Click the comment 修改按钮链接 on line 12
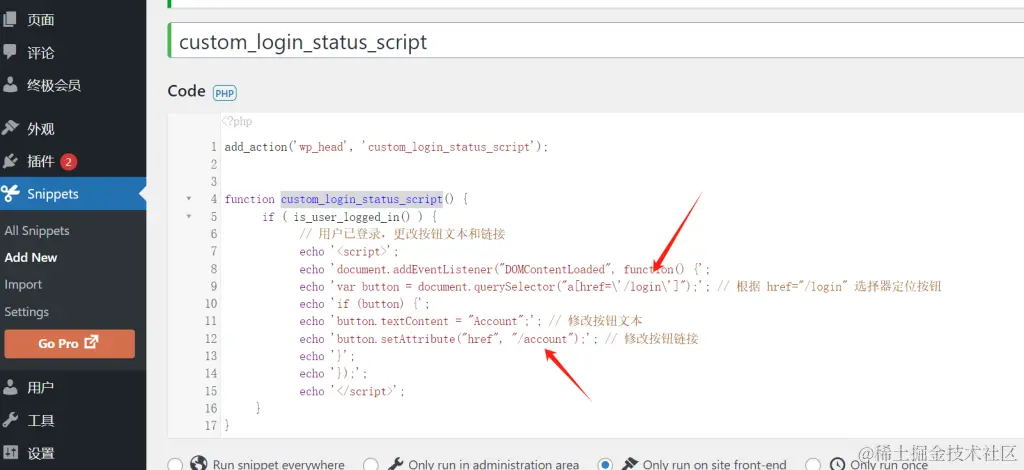Screen dimensions: 1024x470 click(651, 339)
